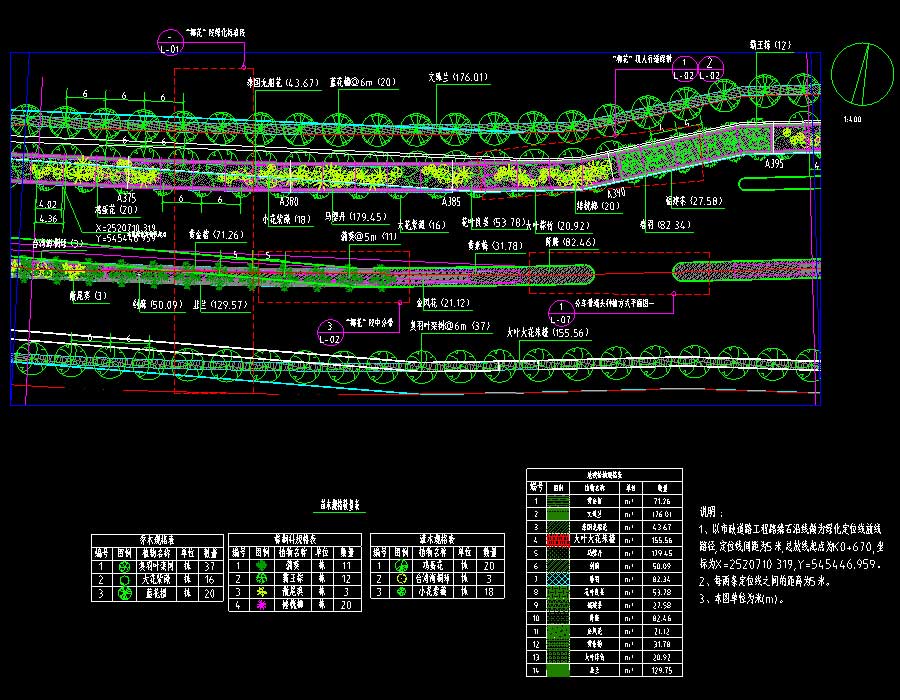900x700 pixels.
Task: Select cell "71.26" in the ground cover table
Action: [662, 501]
